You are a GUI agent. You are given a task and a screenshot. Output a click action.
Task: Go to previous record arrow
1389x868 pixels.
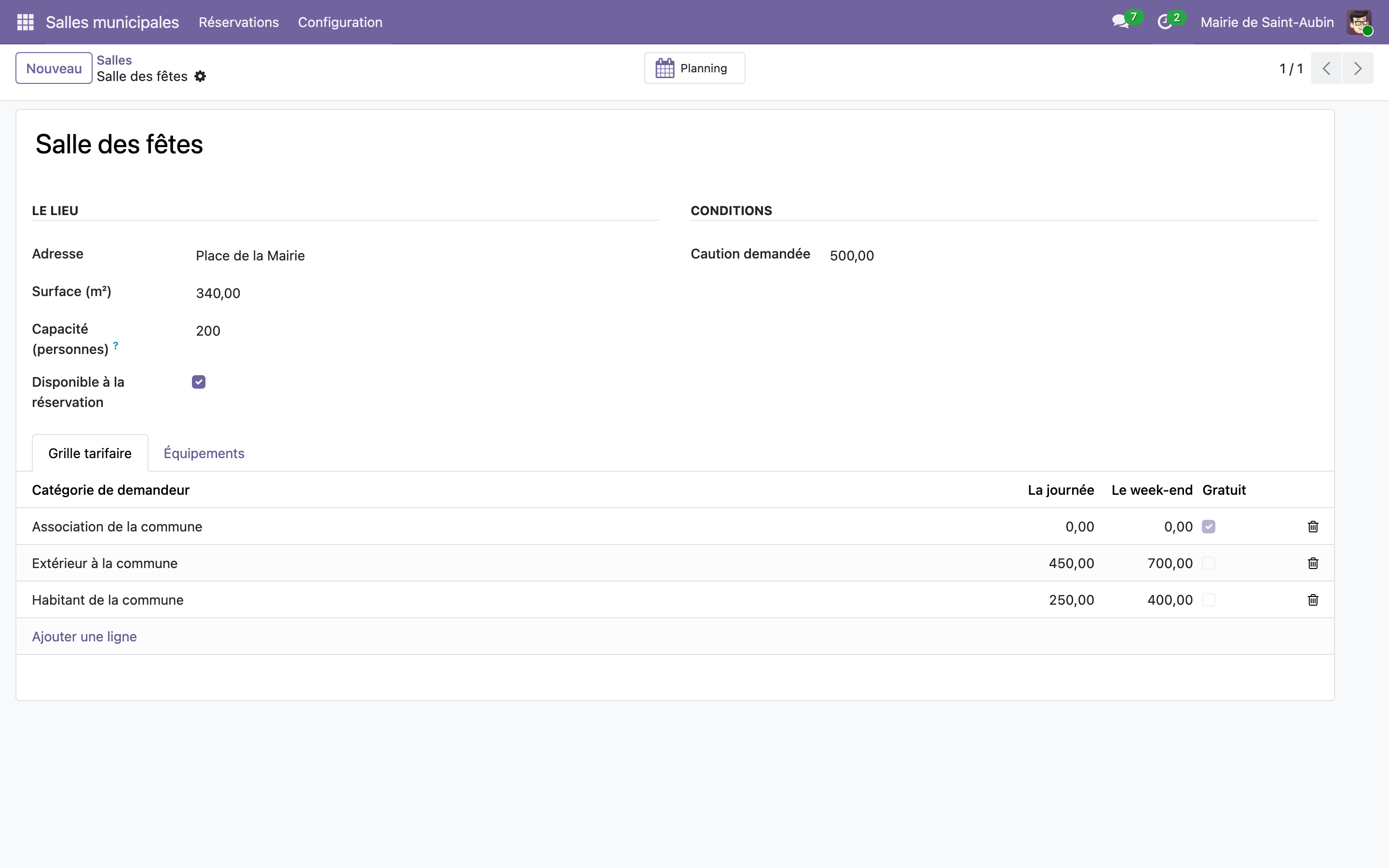point(1326,68)
